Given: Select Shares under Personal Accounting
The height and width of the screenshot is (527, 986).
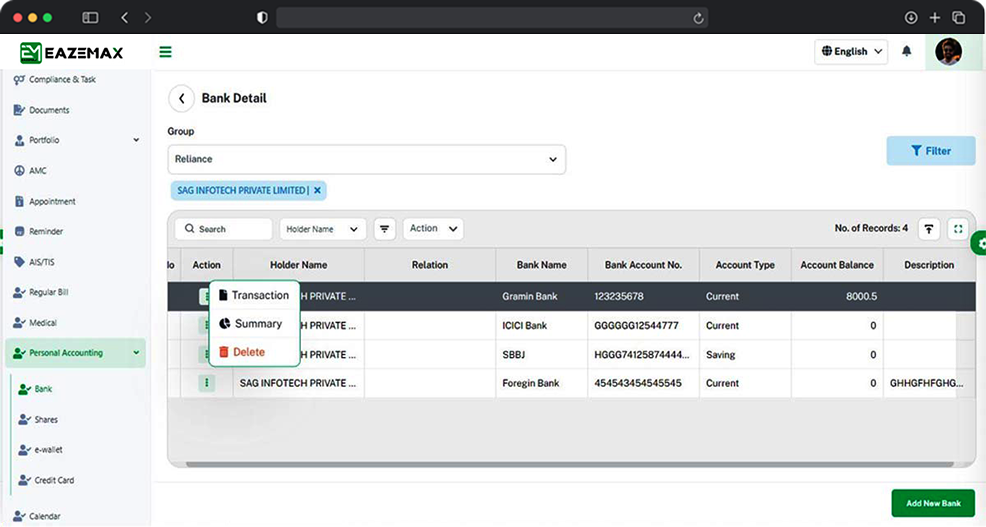Looking at the screenshot, I should [x=38, y=419].
